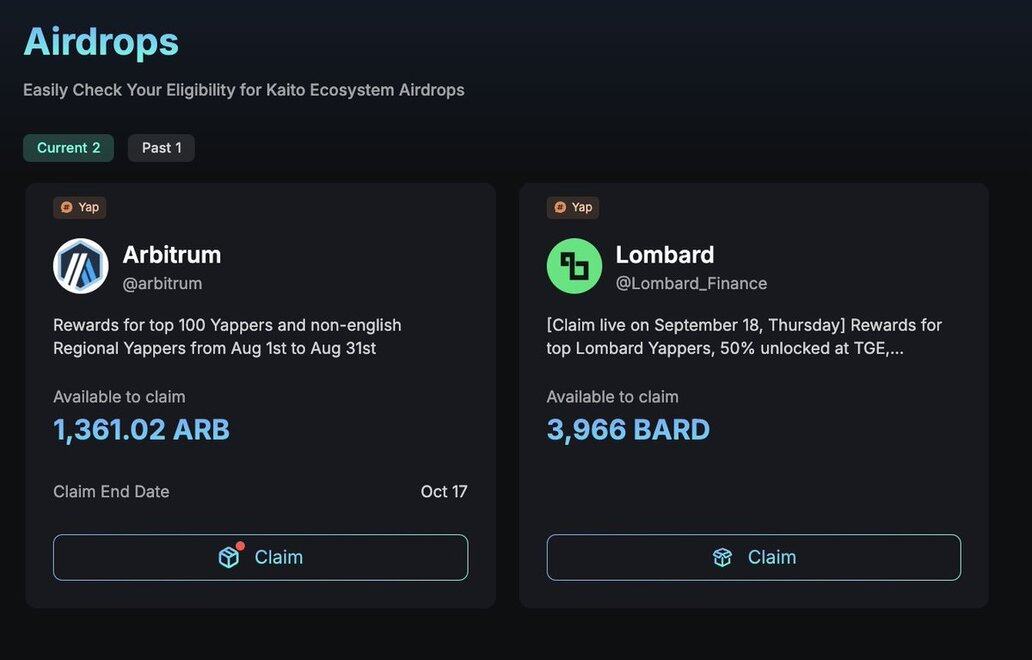Open the Past 1 tab

coord(161,148)
